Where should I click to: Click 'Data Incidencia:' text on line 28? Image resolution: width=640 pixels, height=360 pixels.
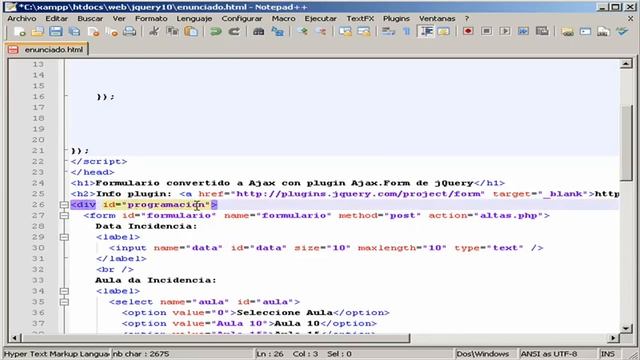[x=146, y=226]
